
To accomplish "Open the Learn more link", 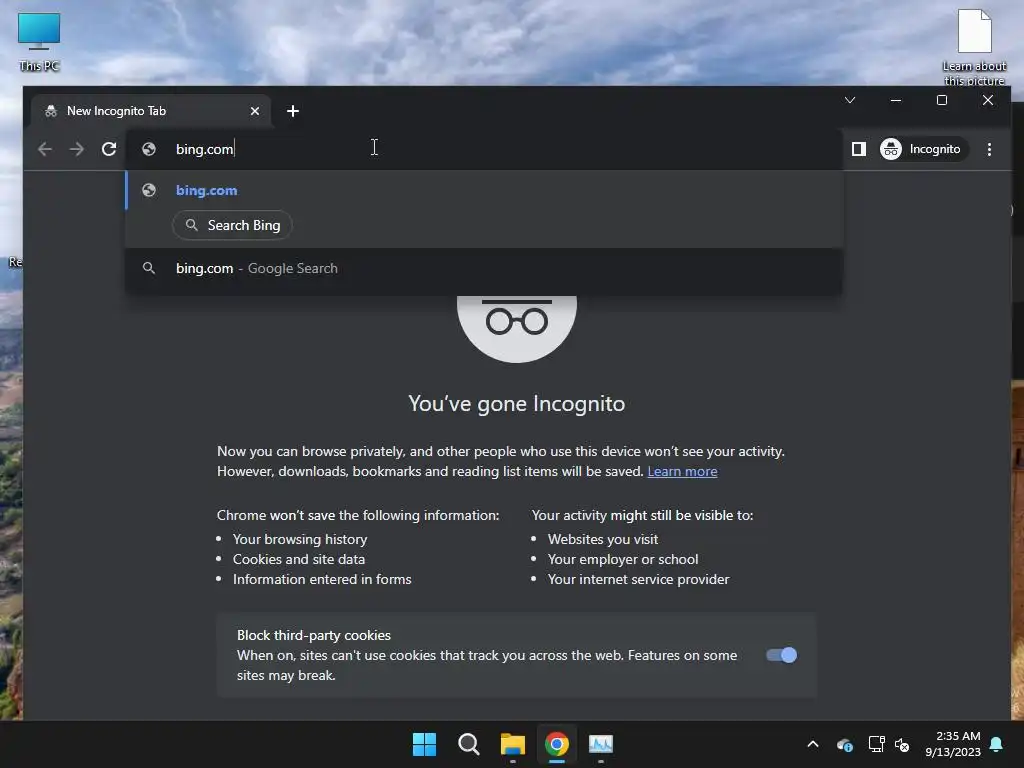I will [682, 472].
